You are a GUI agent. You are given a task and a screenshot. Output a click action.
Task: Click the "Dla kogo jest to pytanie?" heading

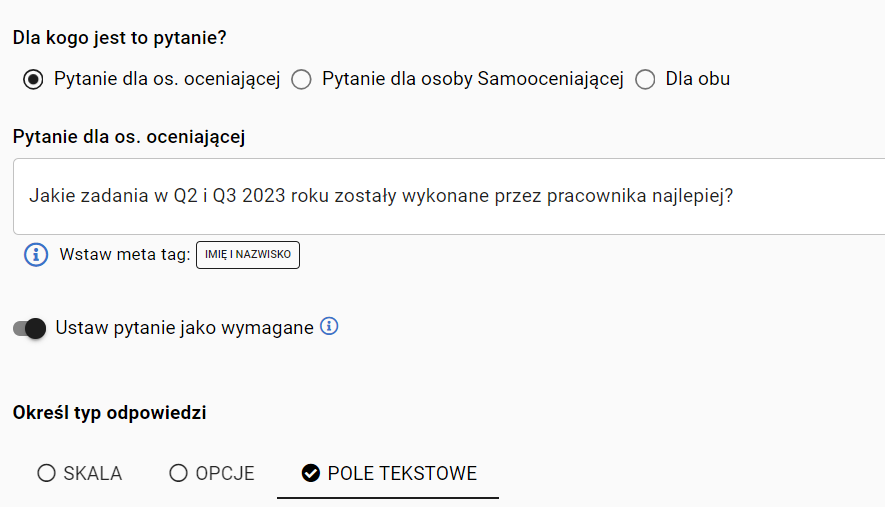click(120, 38)
